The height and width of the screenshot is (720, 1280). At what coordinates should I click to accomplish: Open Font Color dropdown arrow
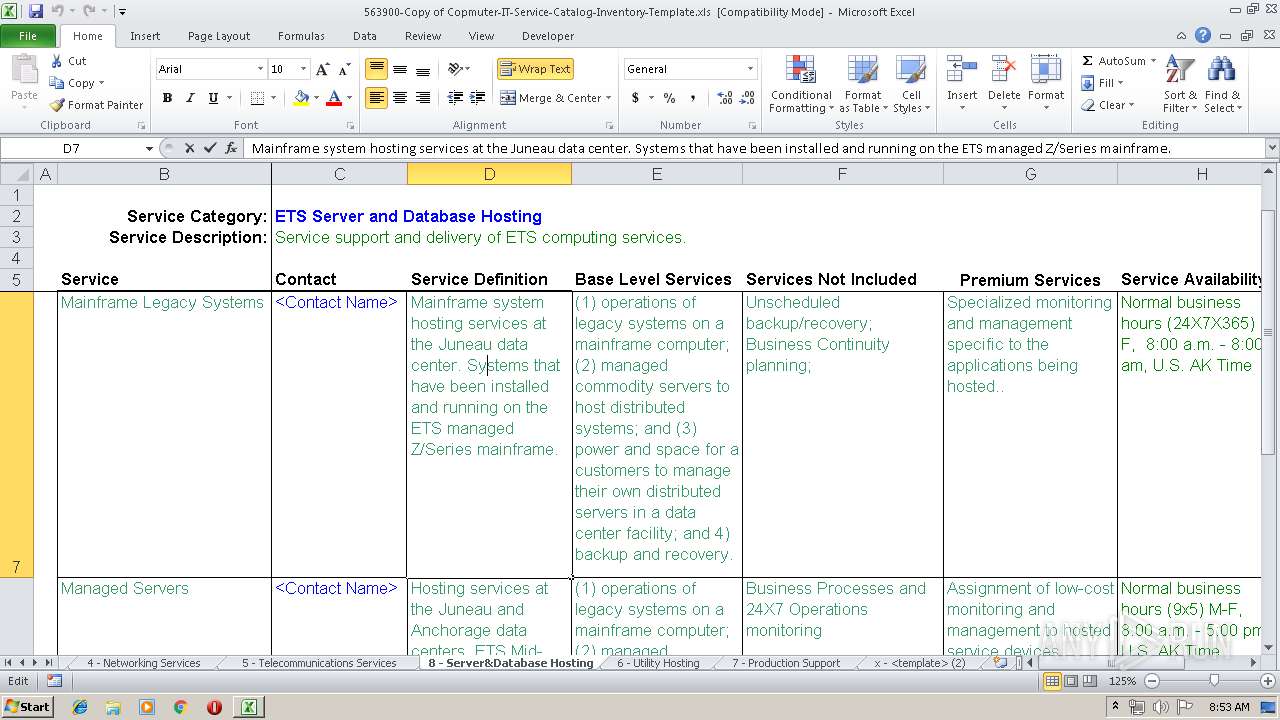tap(349, 98)
